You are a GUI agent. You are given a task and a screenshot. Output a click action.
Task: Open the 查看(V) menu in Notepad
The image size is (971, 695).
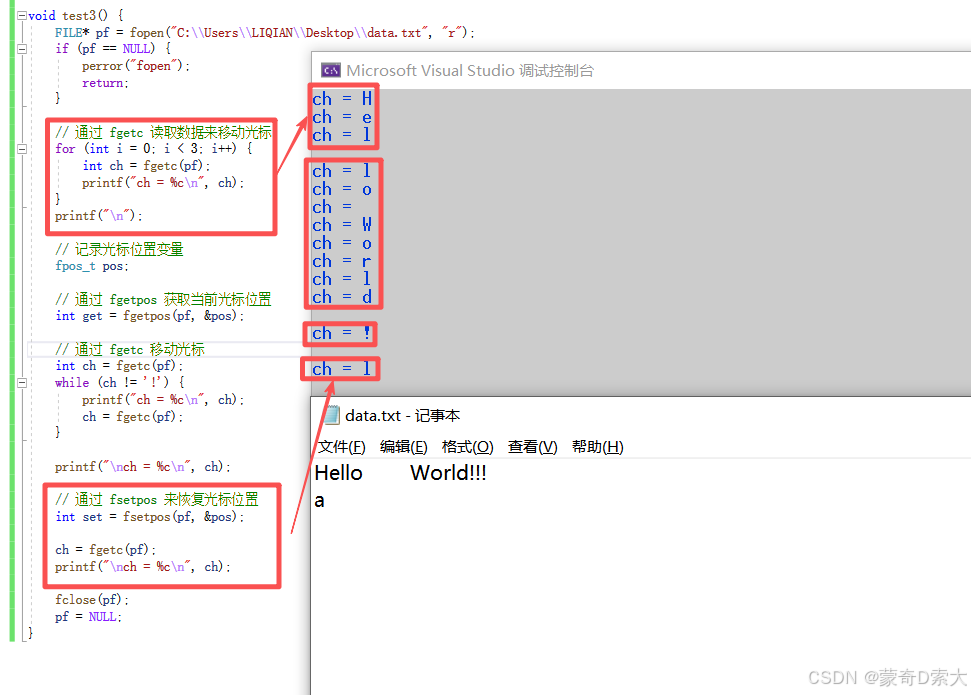533,447
